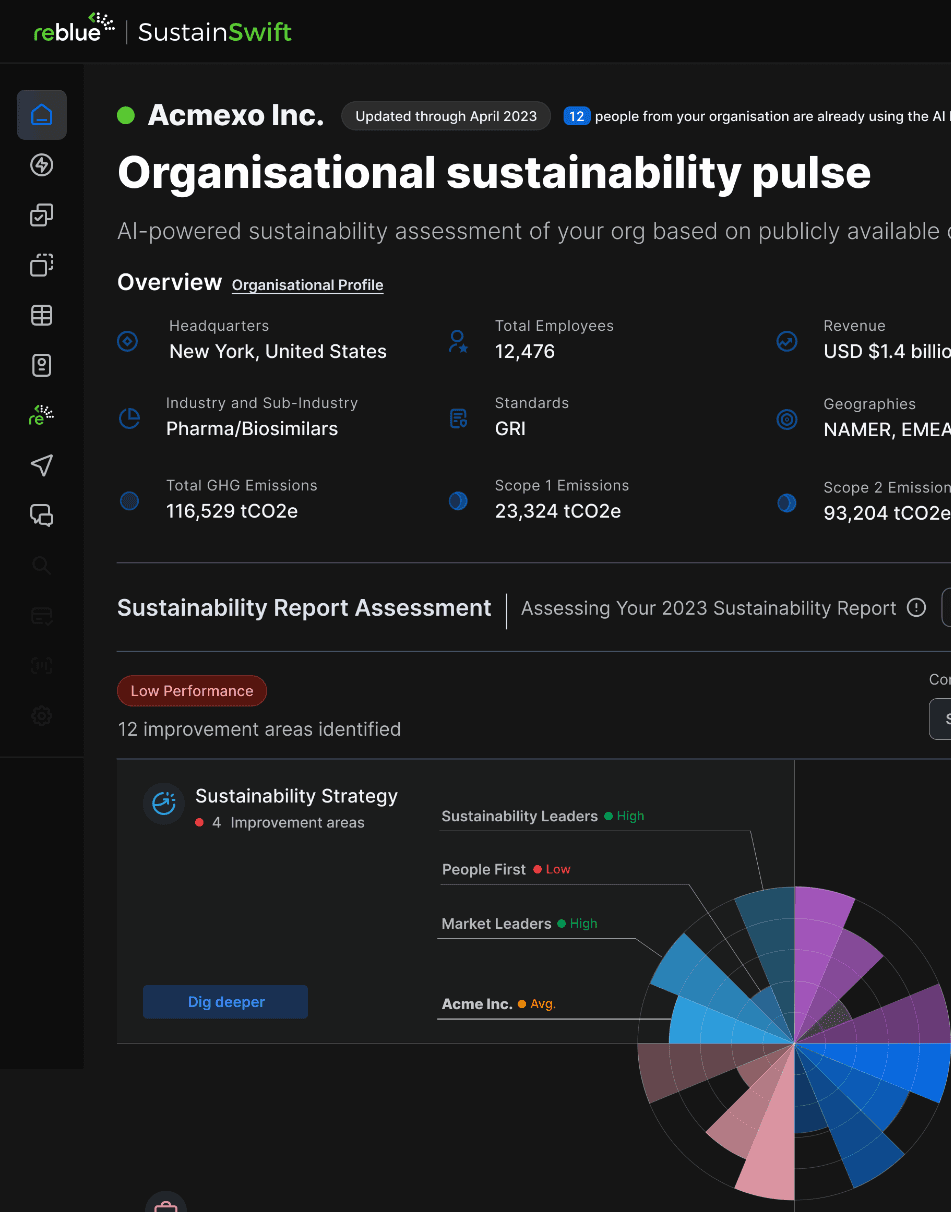Click the ID badge sidebar icon
Screen dimensions: 951x1212
tap(42, 365)
